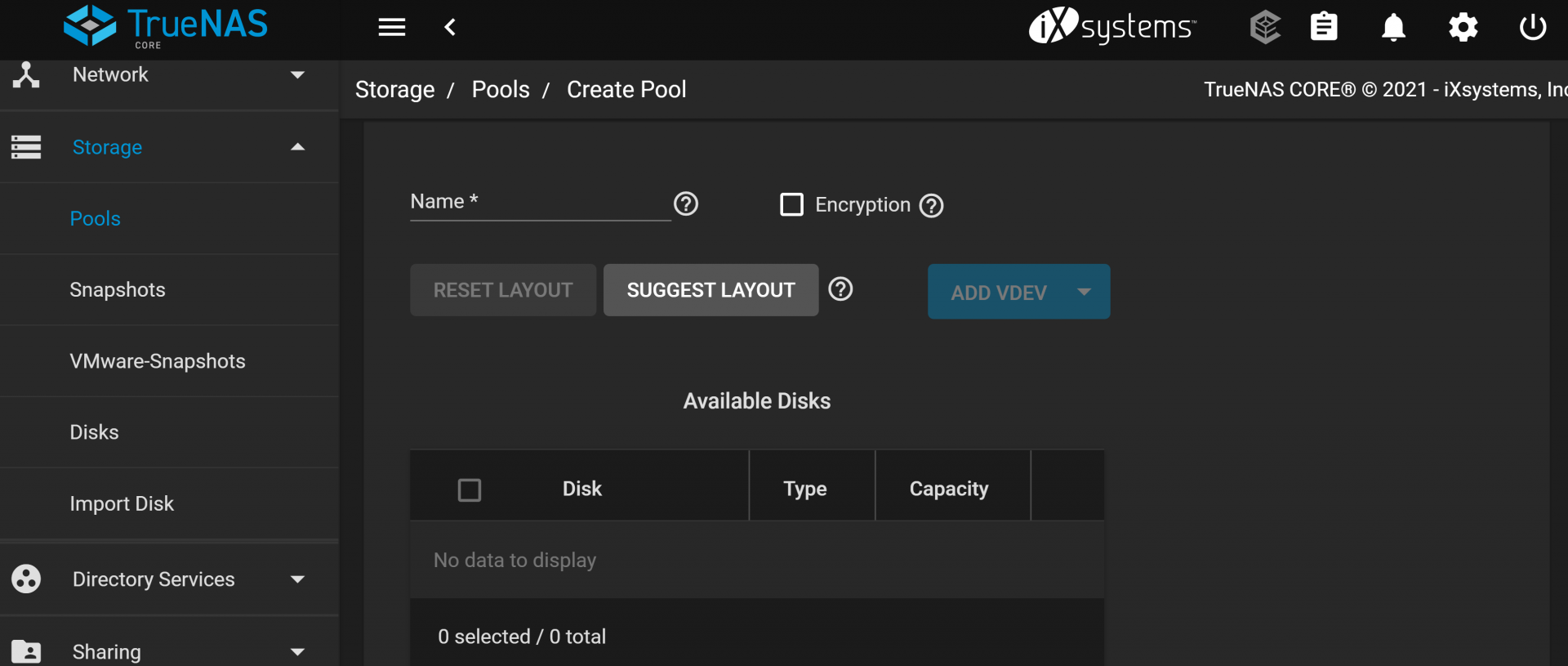
Task: Click the 'No data to display' text
Action: [x=514, y=561]
